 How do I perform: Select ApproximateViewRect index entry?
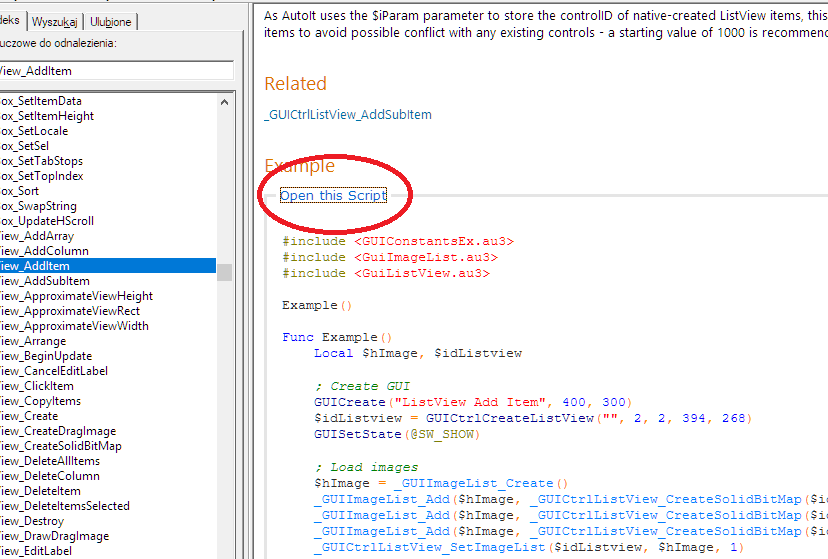pos(69,311)
